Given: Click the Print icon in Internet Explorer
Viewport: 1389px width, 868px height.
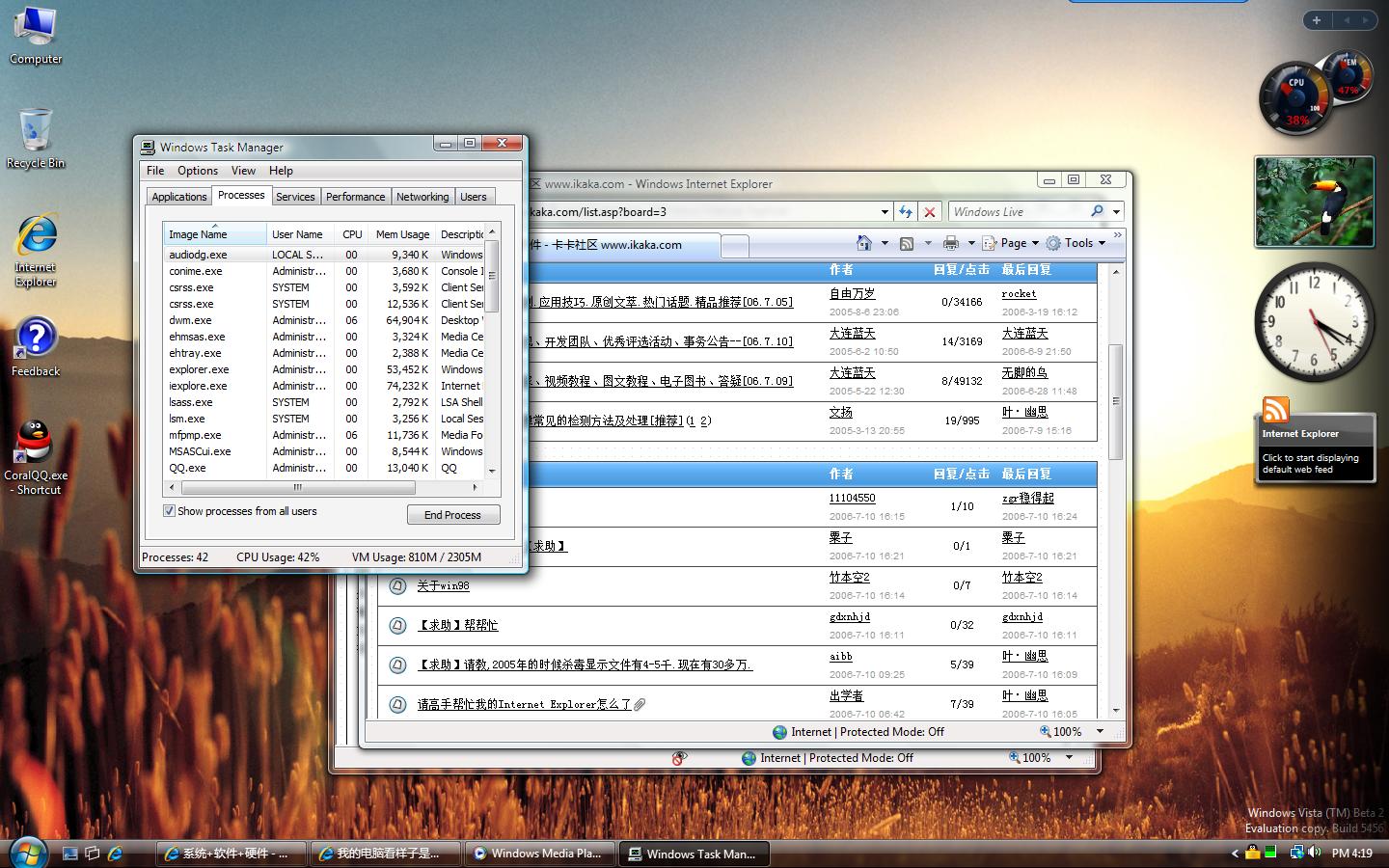Looking at the screenshot, I should tap(951, 243).
